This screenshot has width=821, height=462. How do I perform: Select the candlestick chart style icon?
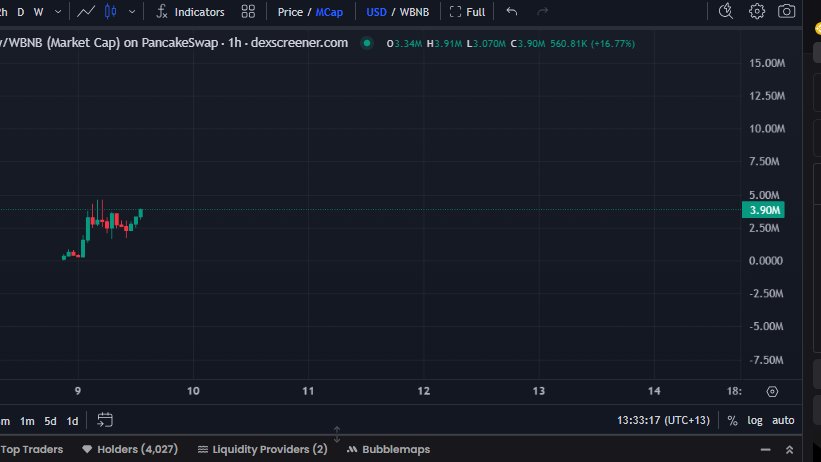click(110, 12)
